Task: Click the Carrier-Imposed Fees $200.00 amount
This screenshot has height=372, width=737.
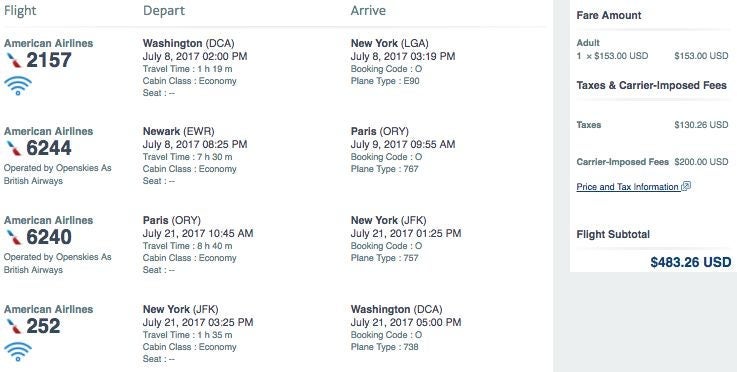Action: click(x=701, y=162)
